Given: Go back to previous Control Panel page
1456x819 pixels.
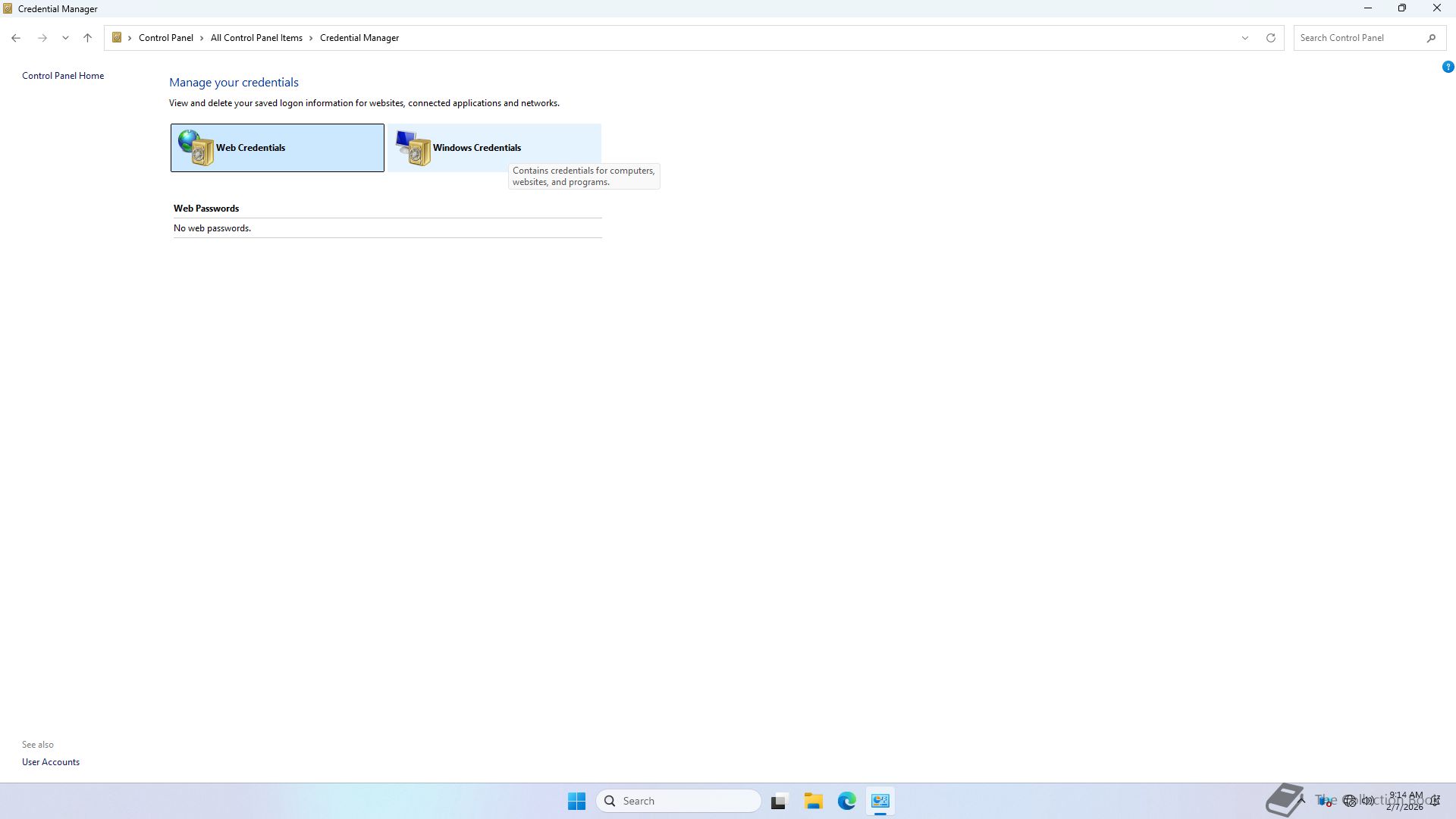Looking at the screenshot, I should coord(16,38).
